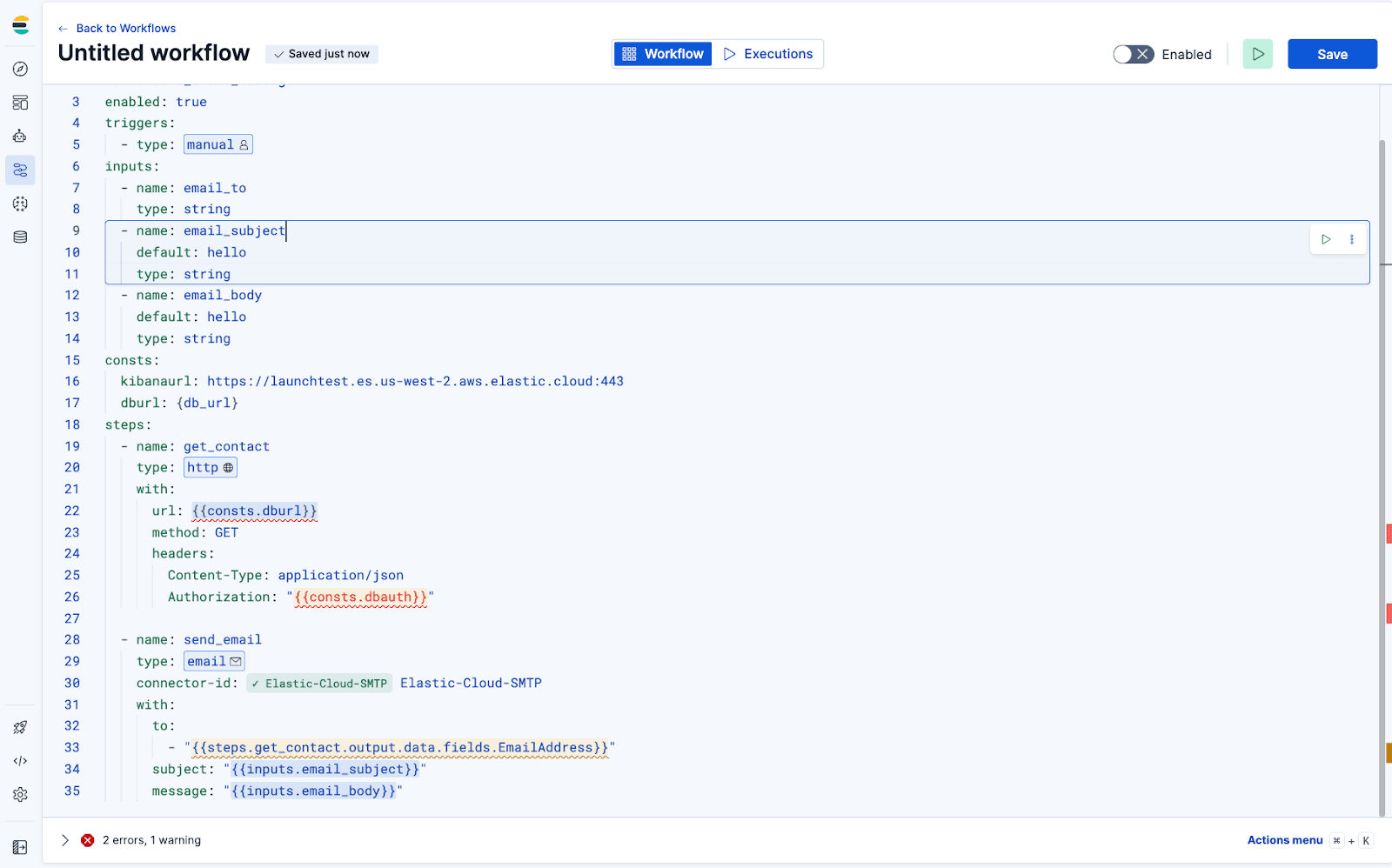Select the Workflow tab
Viewport: 1392px width, 868px height.
coord(662,53)
